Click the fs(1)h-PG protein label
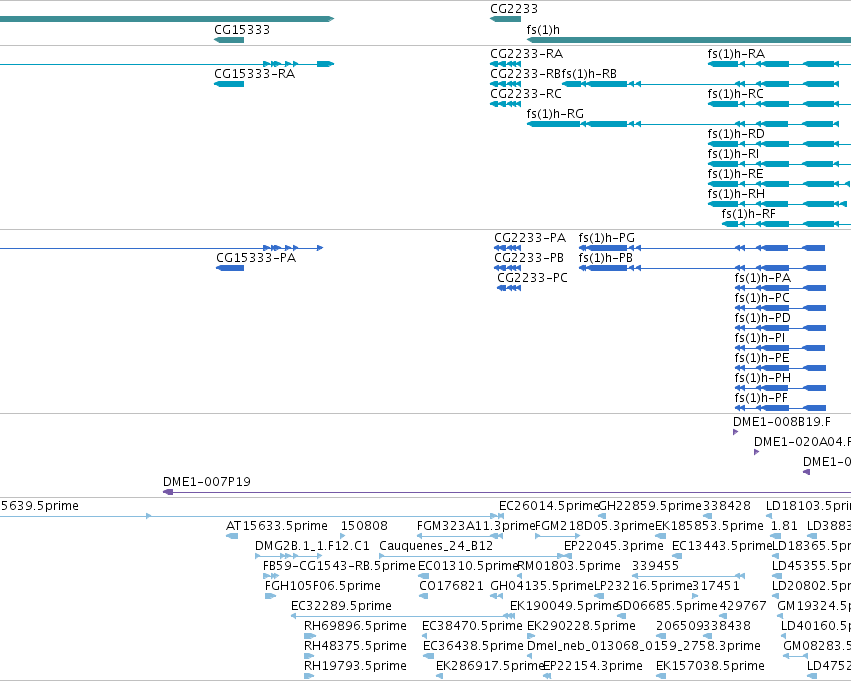The width and height of the screenshot is (851, 681). tap(607, 238)
